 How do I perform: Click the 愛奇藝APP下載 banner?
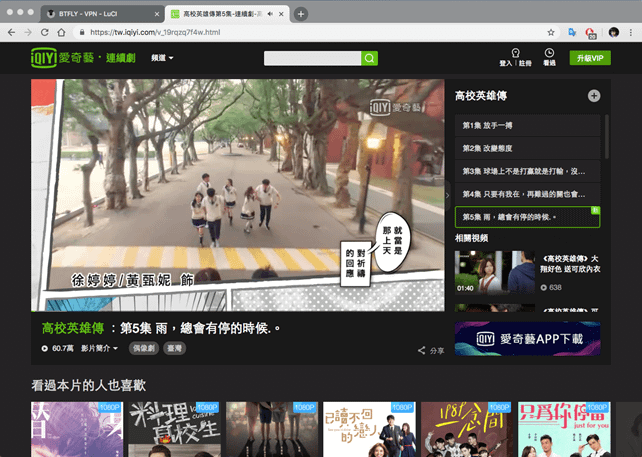click(527, 338)
